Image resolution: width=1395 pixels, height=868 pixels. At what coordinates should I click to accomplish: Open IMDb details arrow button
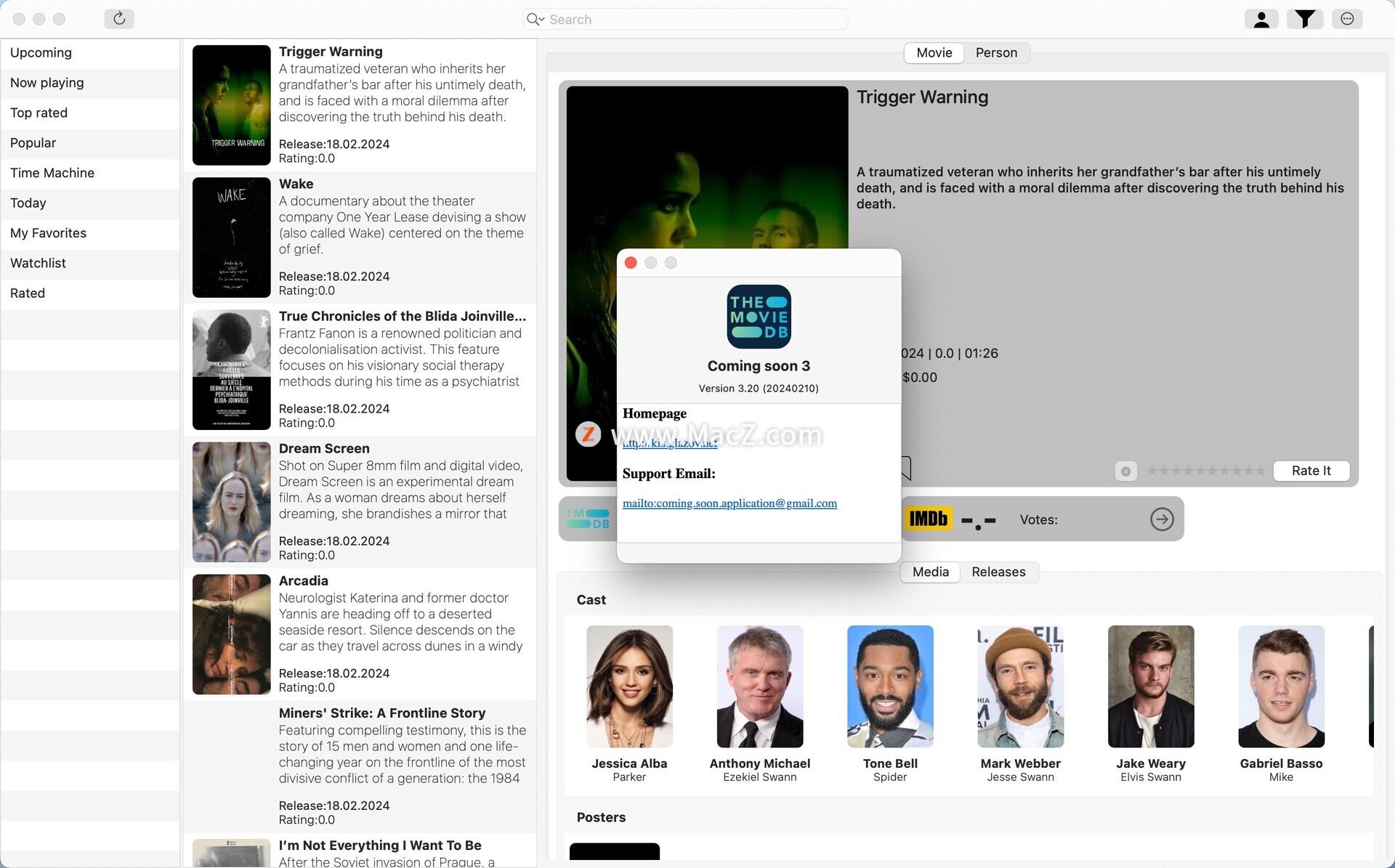1162,519
